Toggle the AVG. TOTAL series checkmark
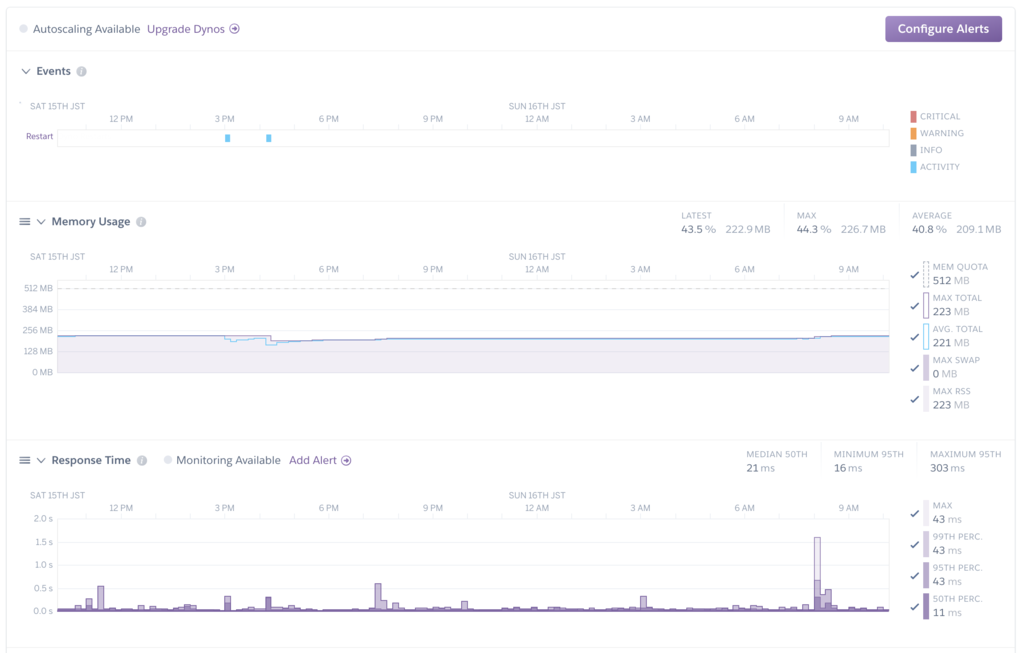The width and height of the screenshot is (1024, 653). pyautogui.click(x=914, y=337)
